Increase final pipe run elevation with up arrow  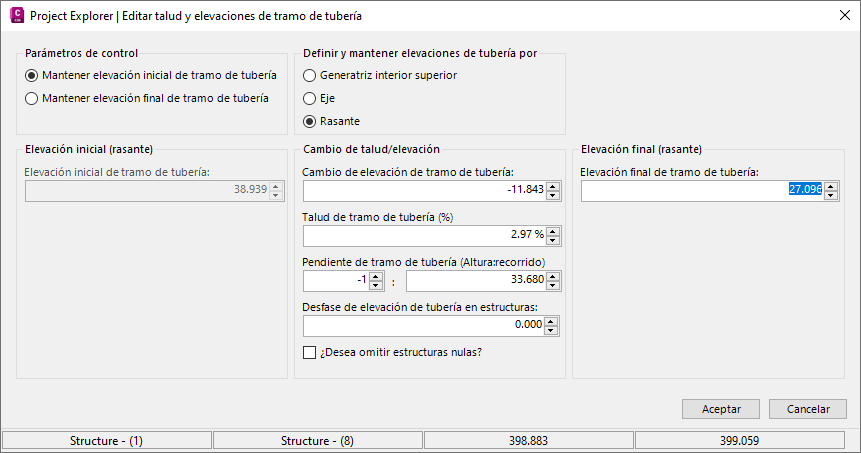[831, 185]
